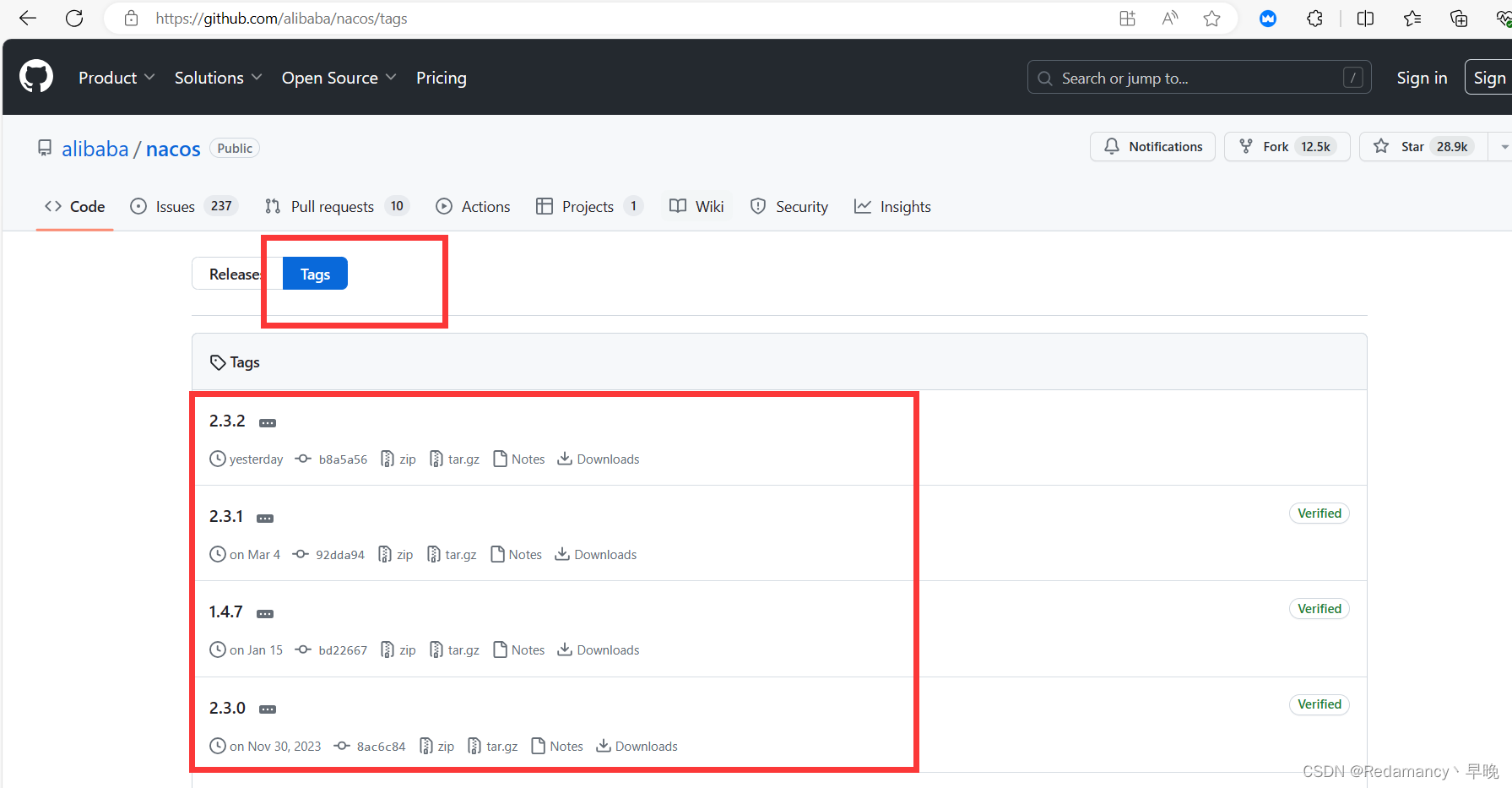Add page to favorites with star icon
The image size is (1512, 788).
[1211, 18]
